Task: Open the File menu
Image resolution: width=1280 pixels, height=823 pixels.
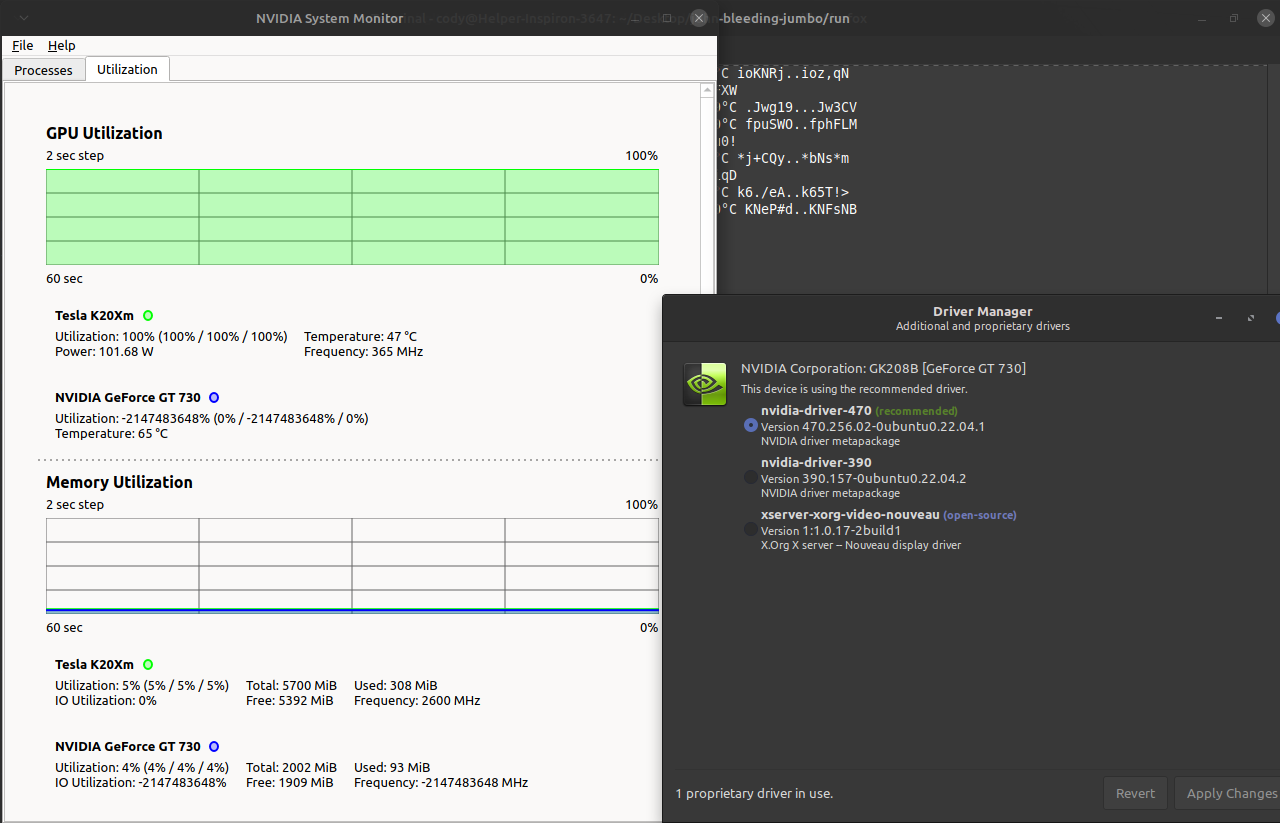Action: 23,46
